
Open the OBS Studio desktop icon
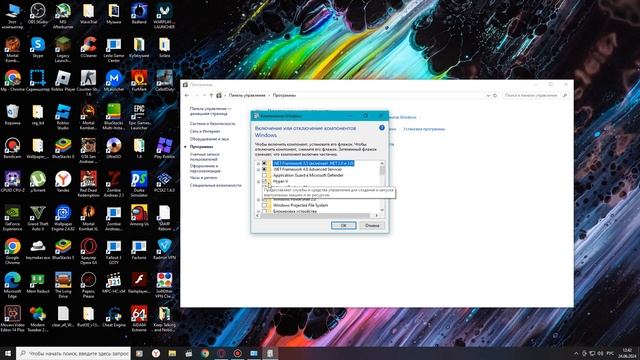38,13
